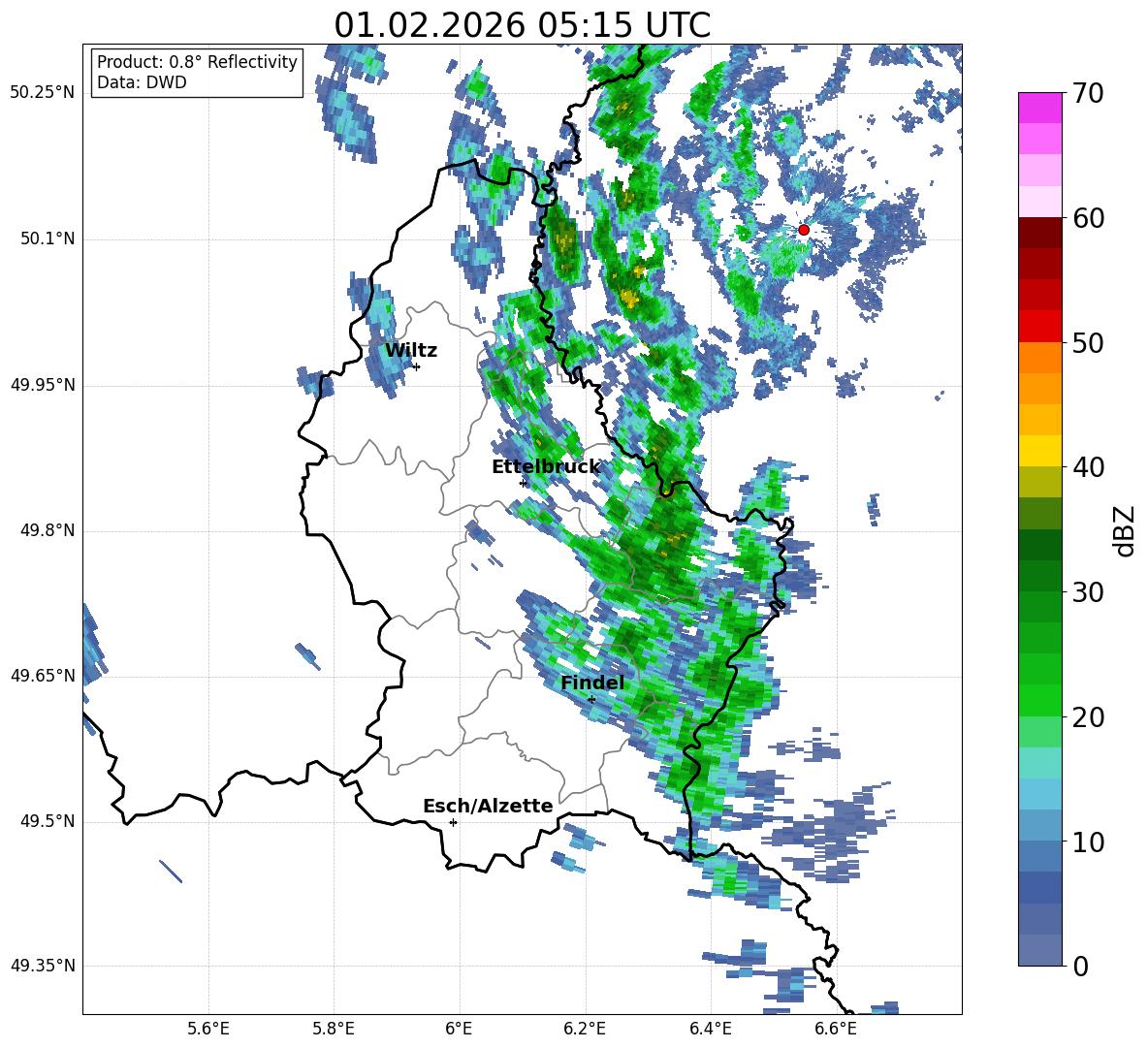Screen dimensions: 1148x1048
Task: Click the 50.25°N latitude label
Action: [43, 93]
